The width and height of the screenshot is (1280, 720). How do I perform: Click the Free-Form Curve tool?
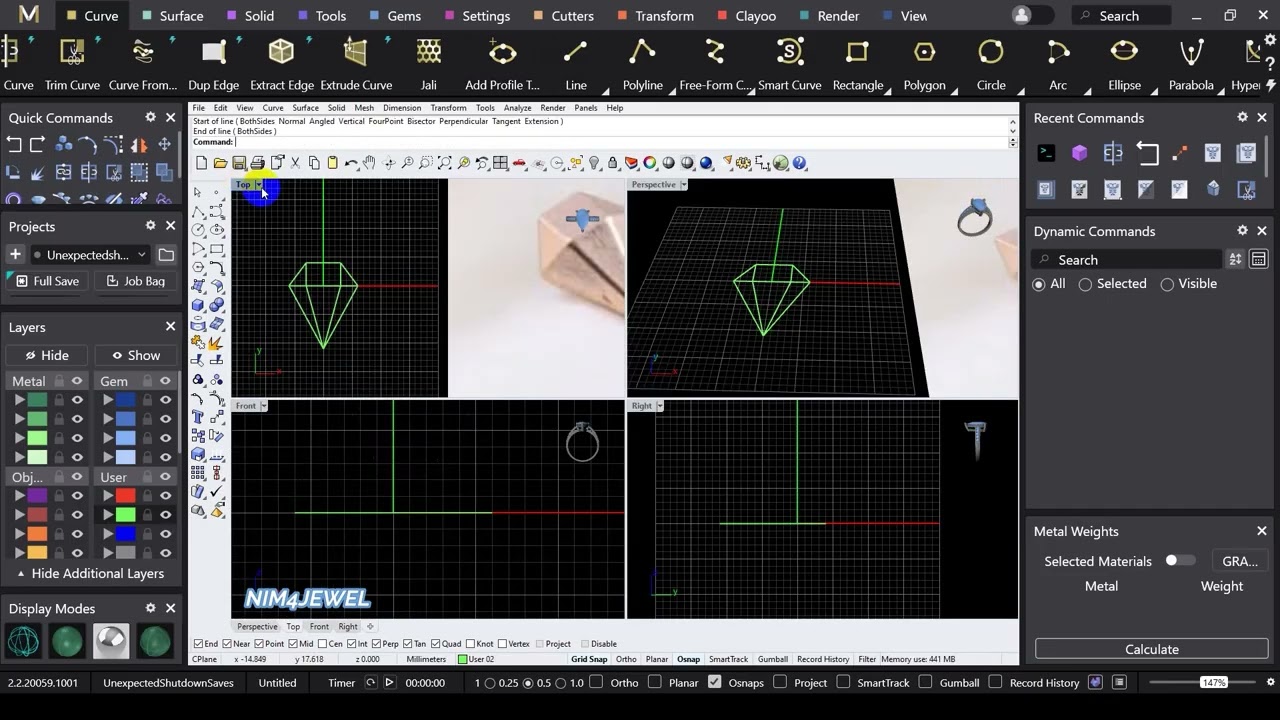[x=715, y=64]
